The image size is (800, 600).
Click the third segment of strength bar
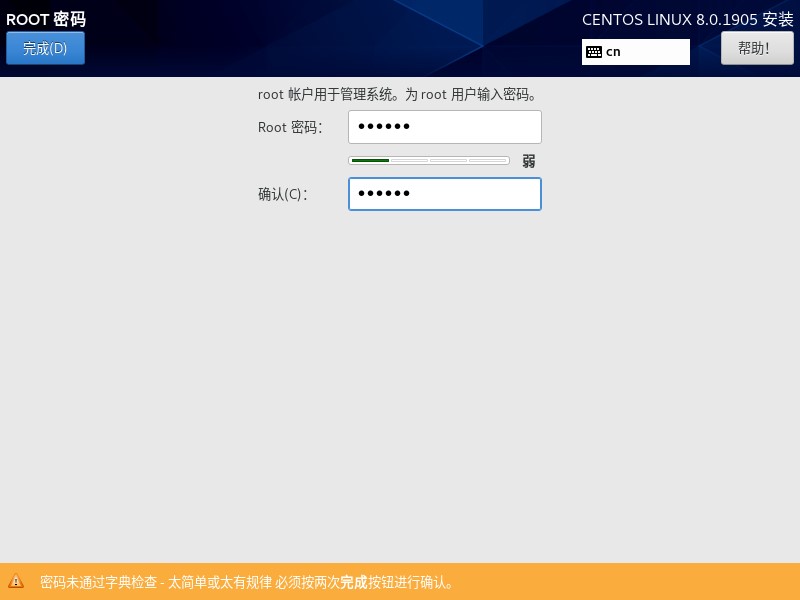click(x=448, y=161)
